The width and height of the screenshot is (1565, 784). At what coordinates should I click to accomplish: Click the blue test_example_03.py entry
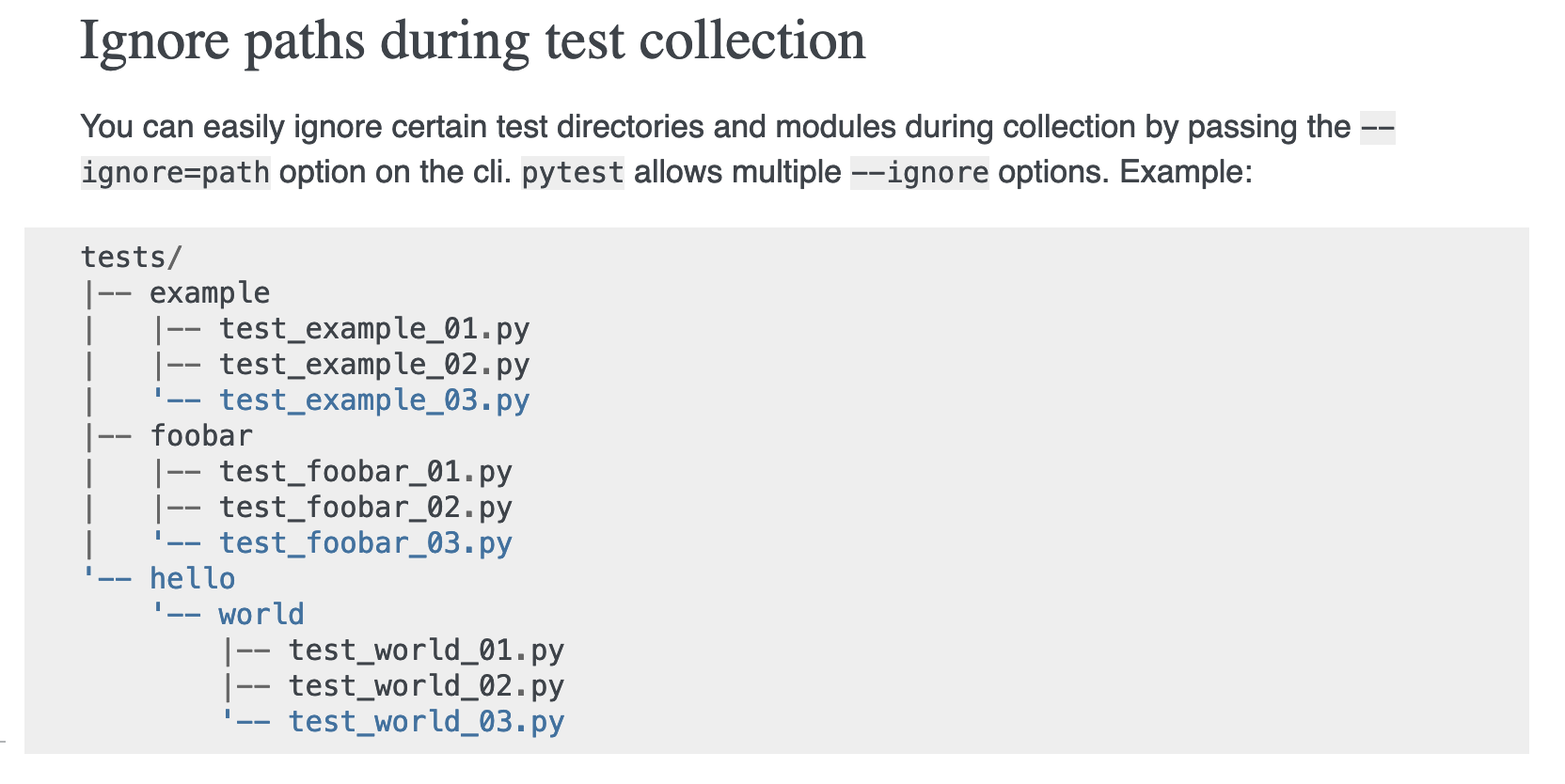pos(374,400)
